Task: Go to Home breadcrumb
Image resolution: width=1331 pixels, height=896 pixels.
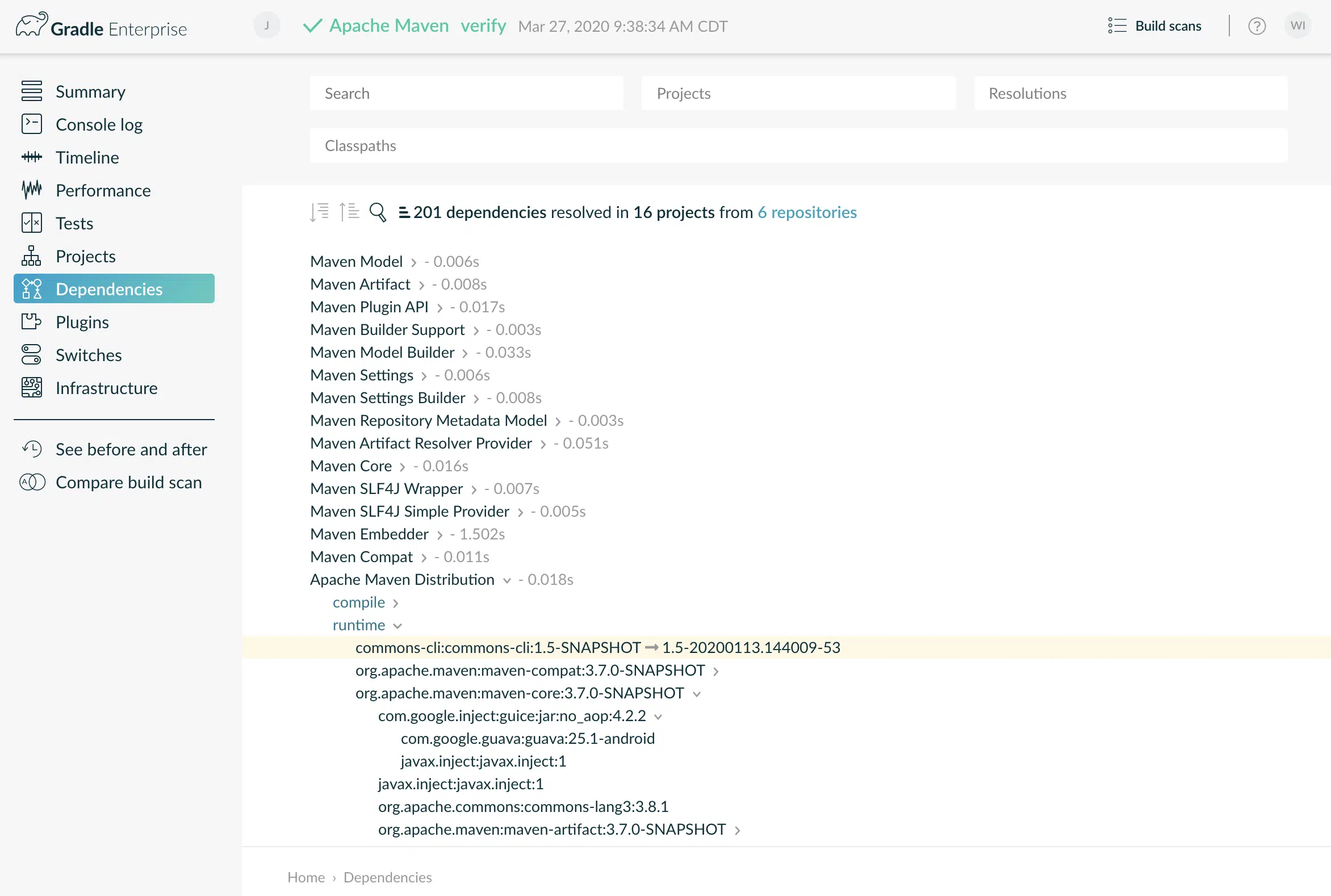Action: pos(305,877)
